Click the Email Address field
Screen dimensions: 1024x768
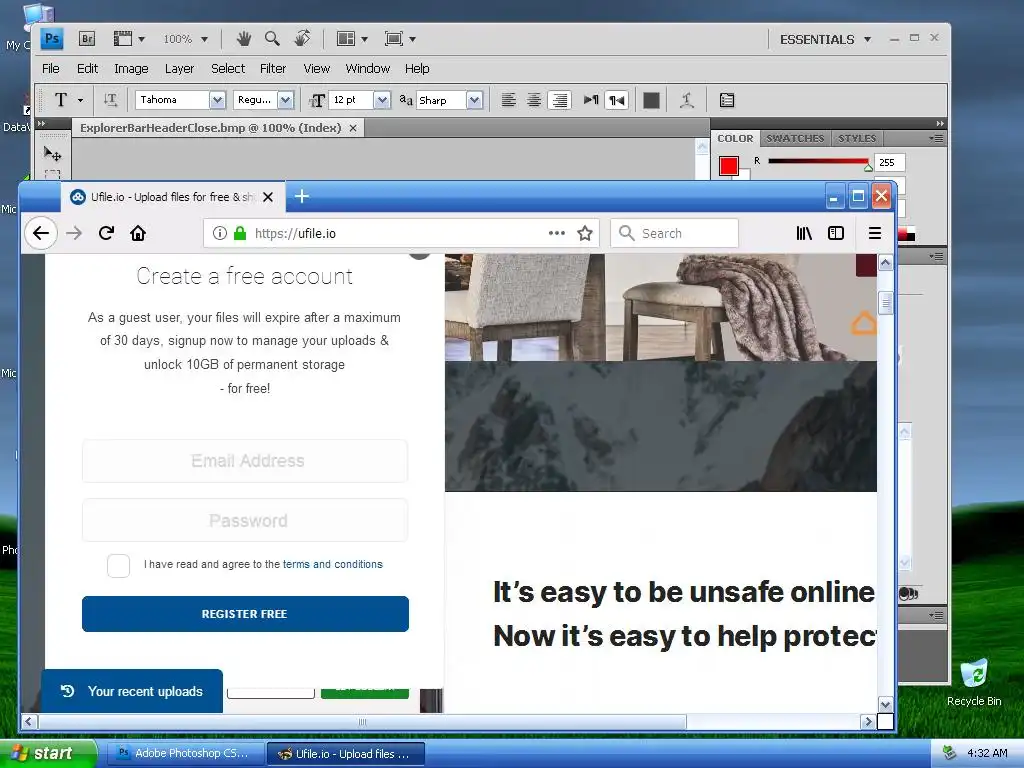245,461
